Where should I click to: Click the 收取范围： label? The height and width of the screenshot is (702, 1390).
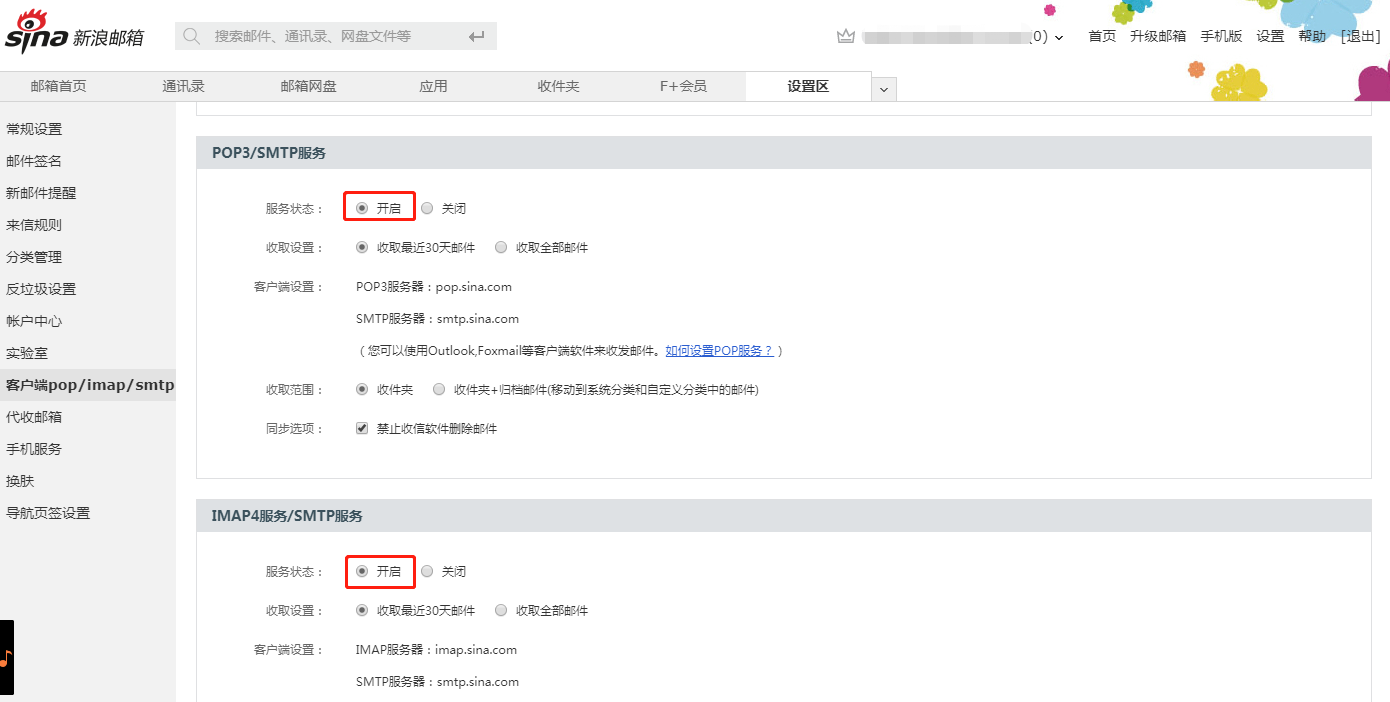295,389
